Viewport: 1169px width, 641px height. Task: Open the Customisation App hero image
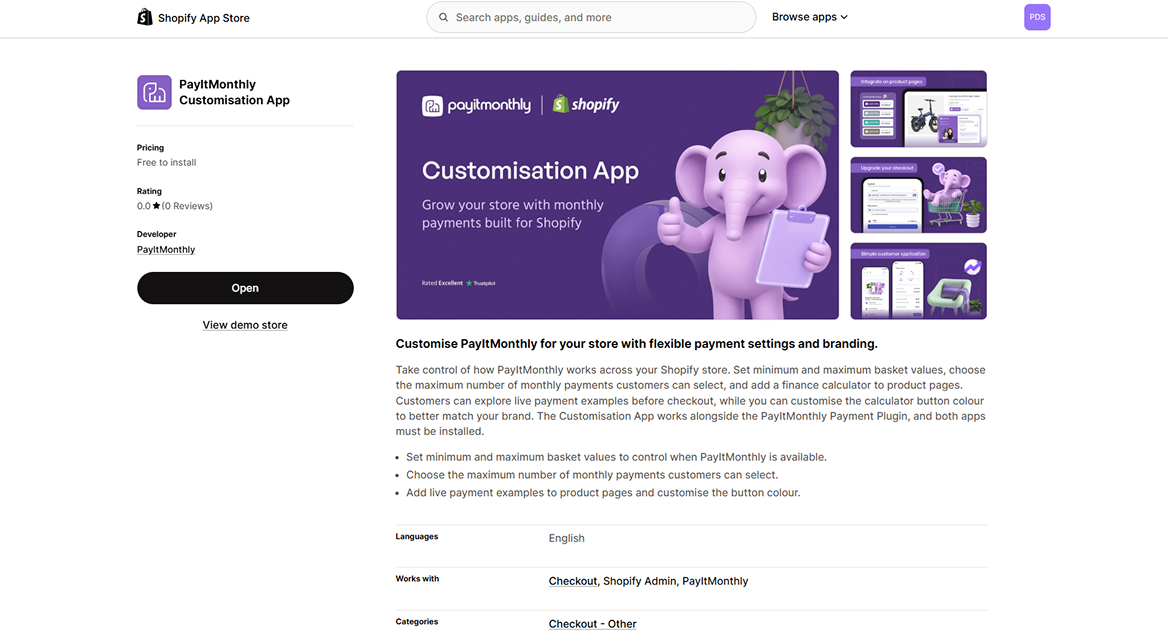coord(617,195)
